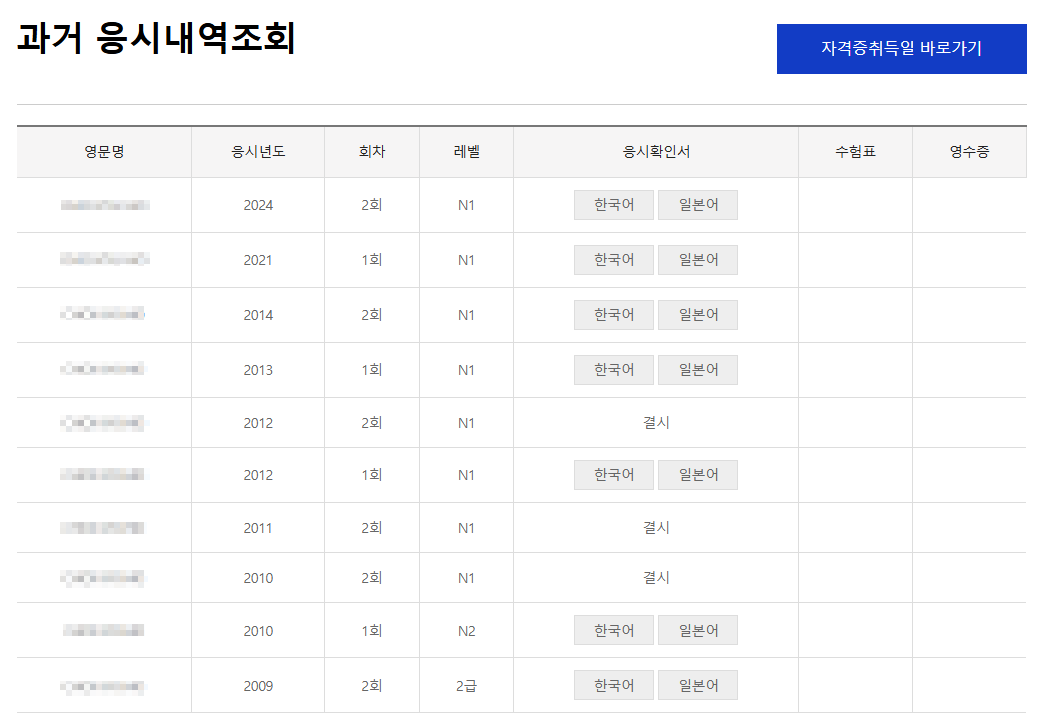Select the year cell 2013
Screen dimensions: 1041x724
[x=258, y=371]
